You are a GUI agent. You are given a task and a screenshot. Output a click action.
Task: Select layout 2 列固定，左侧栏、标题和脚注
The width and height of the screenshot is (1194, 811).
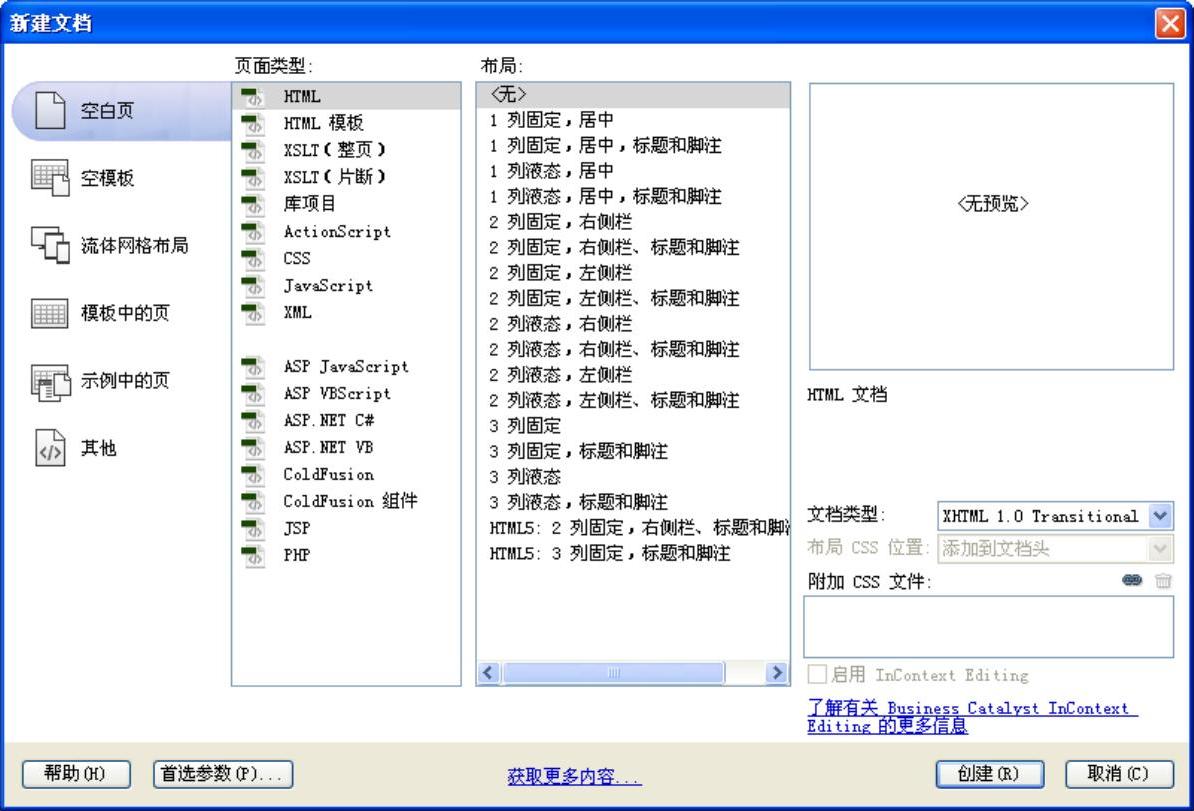pyautogui.click(x=634, y=298)
